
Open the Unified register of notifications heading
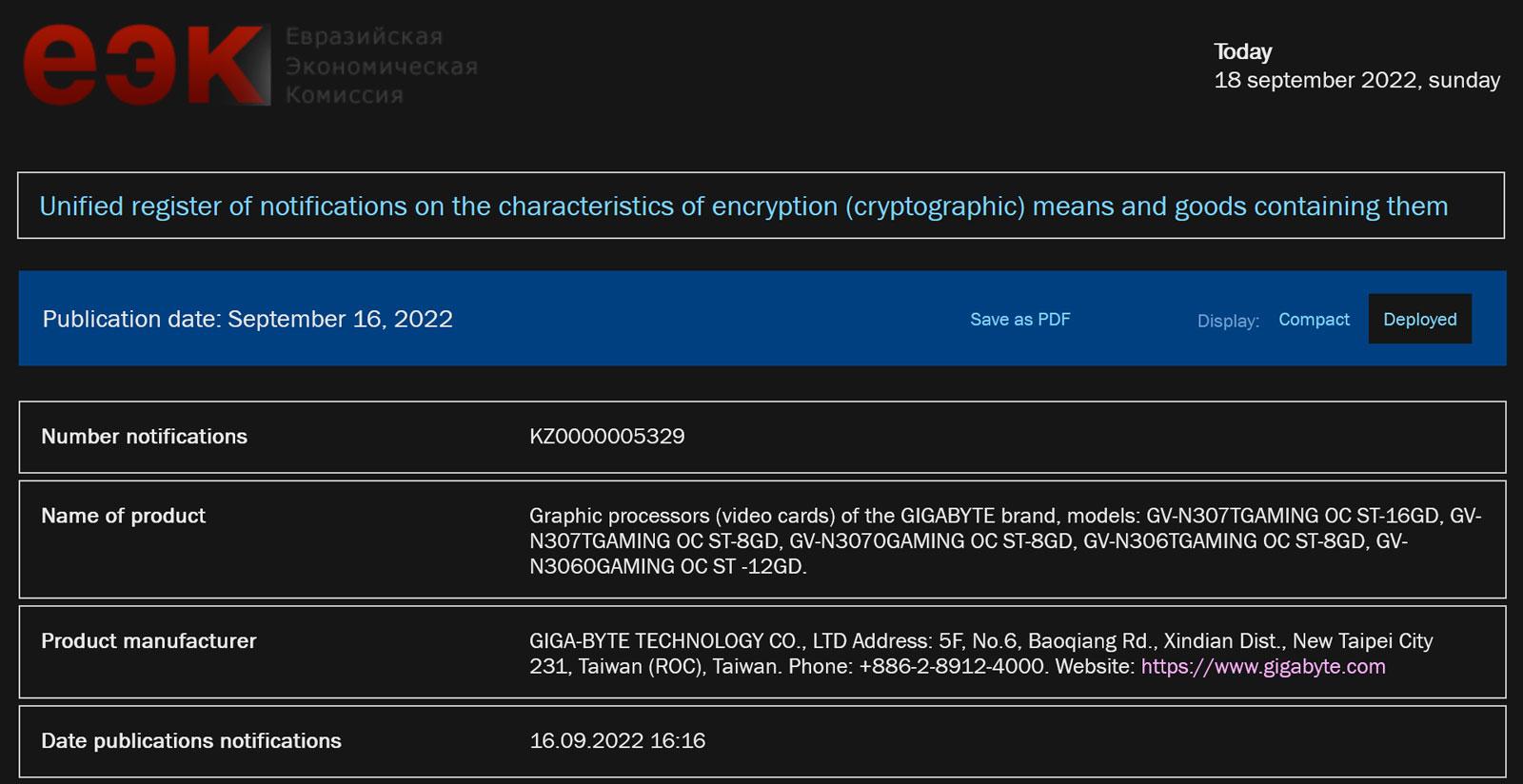point(742,206)
